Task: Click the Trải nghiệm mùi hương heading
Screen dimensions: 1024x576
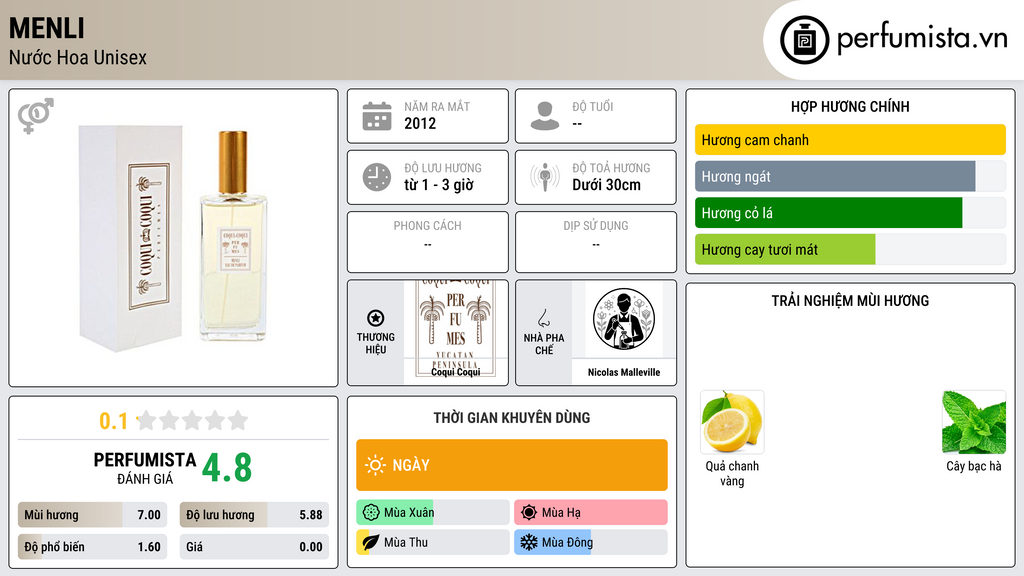Action: click(x=850, y=301)
